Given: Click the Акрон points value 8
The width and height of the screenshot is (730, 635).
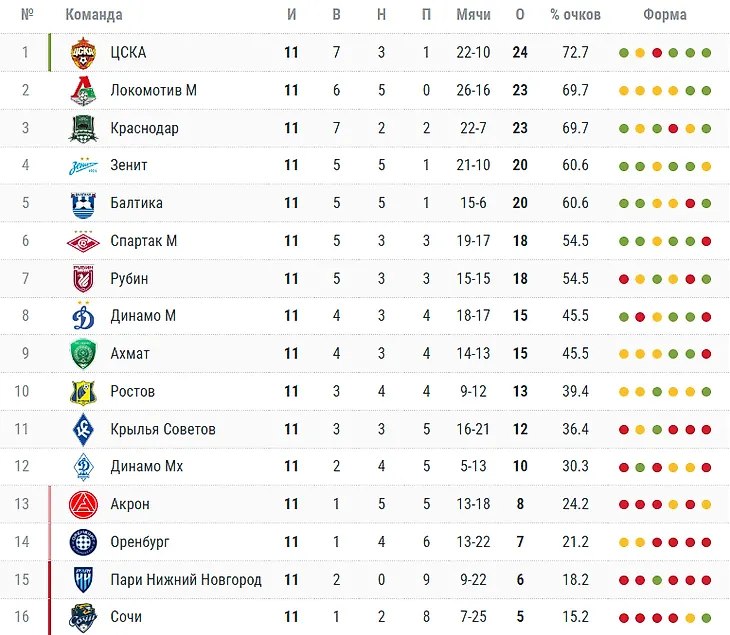Looking at the screenshot, I should 520,504.
